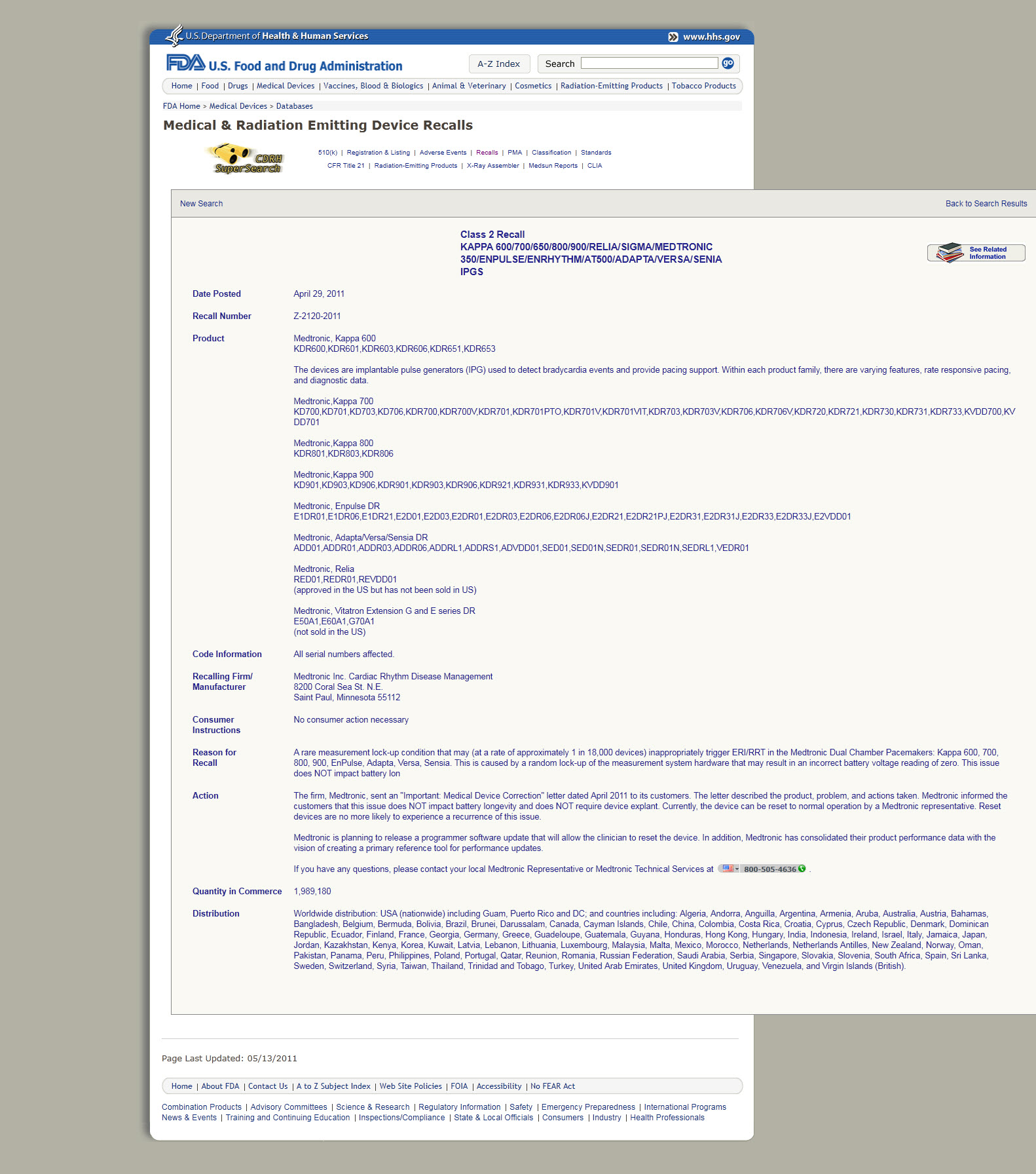Open News & Events link
Viewport: 1036px width, 1174px height.
pos(189,1118)
